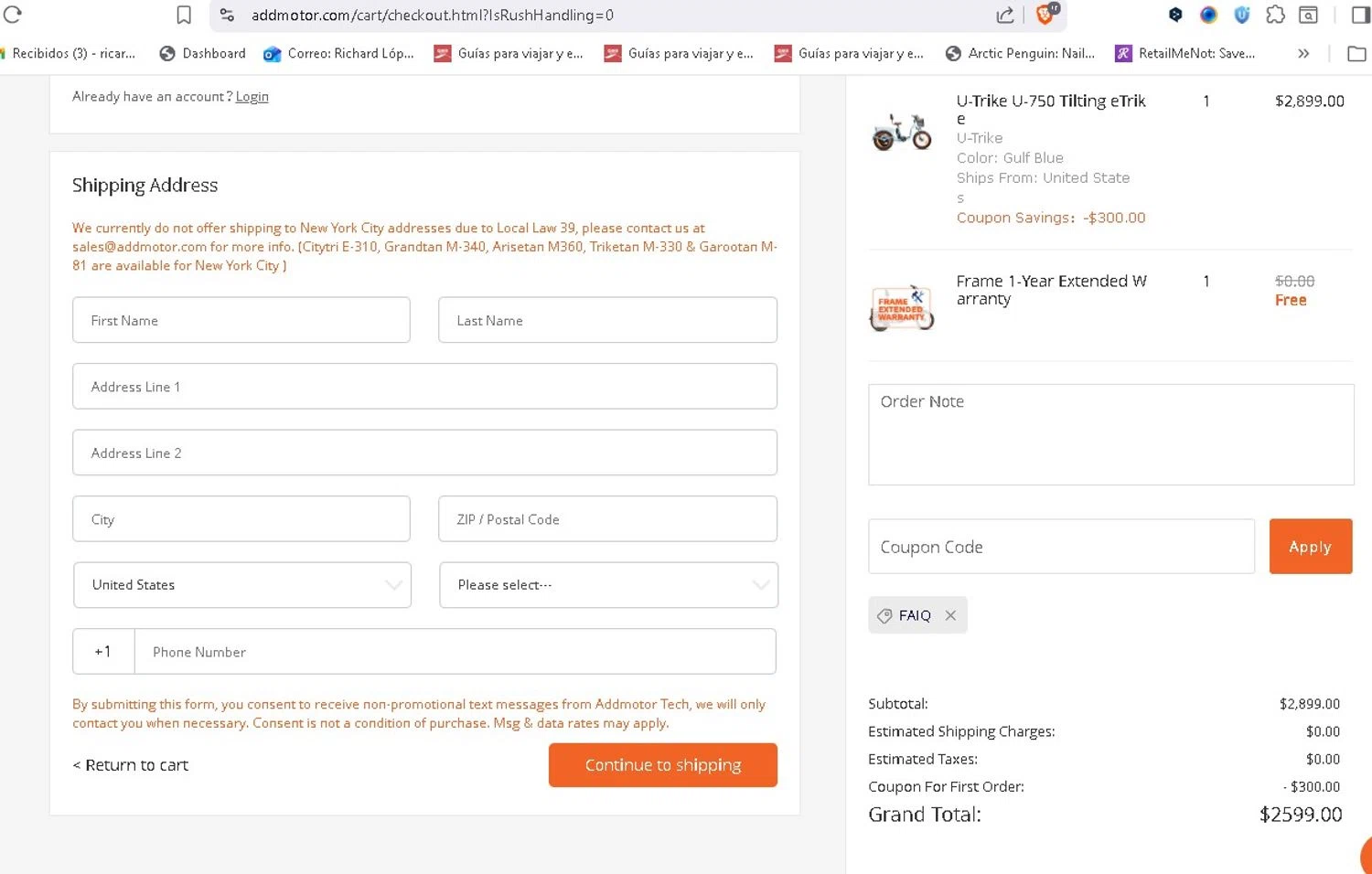Focus the ZIP / Postal Code field
1372x874 pixels.
(x=607, y=519)
